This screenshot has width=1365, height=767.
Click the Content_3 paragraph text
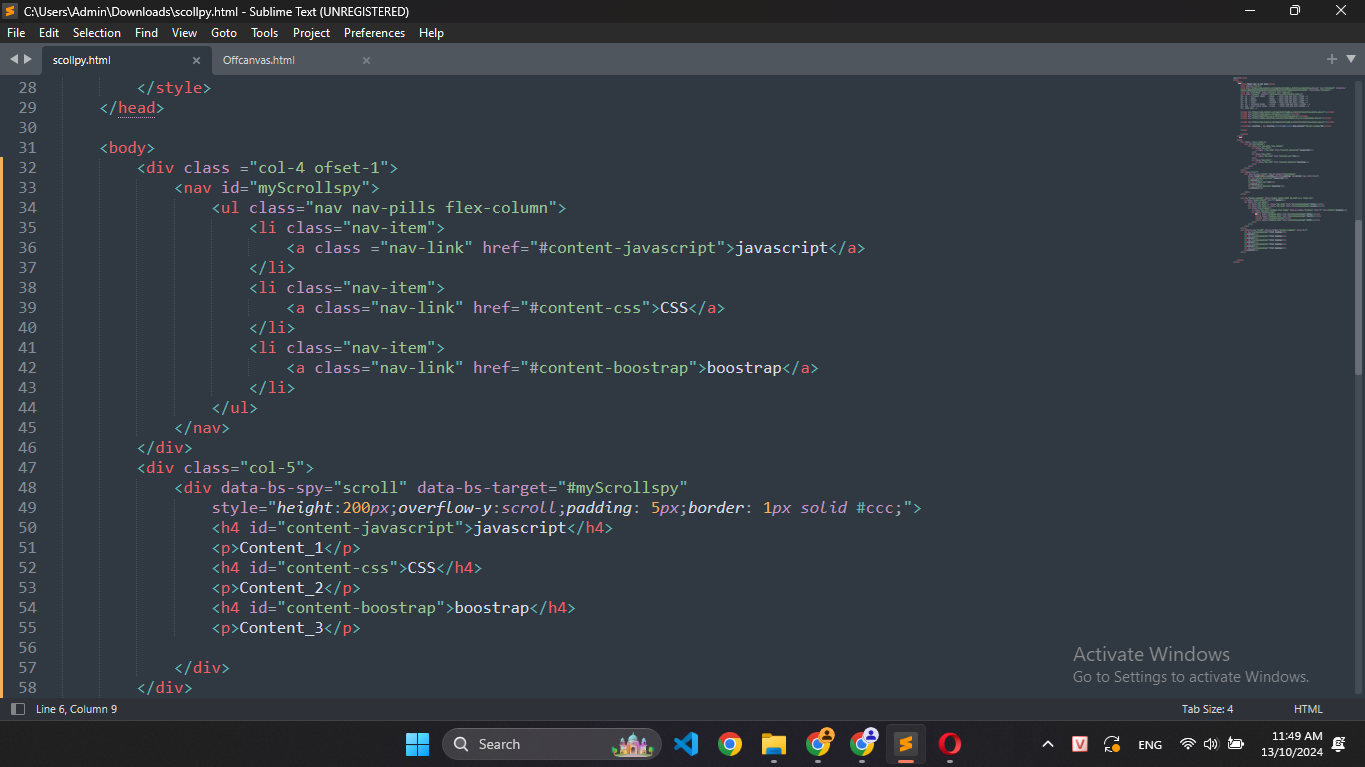pyautogui.click(x=281, y=628)
